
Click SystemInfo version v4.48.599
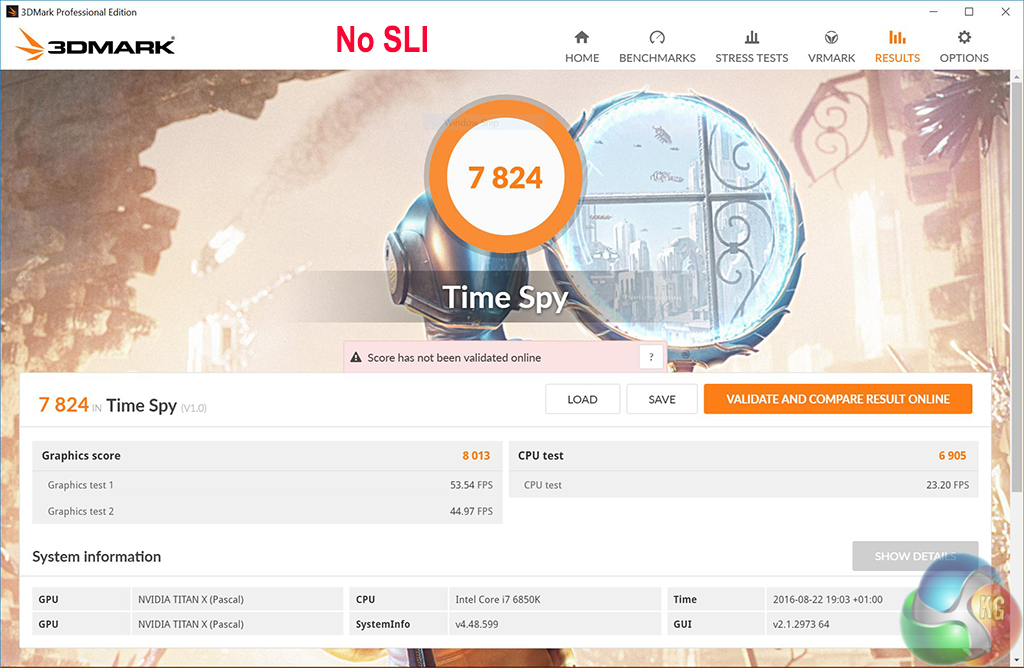477,624
